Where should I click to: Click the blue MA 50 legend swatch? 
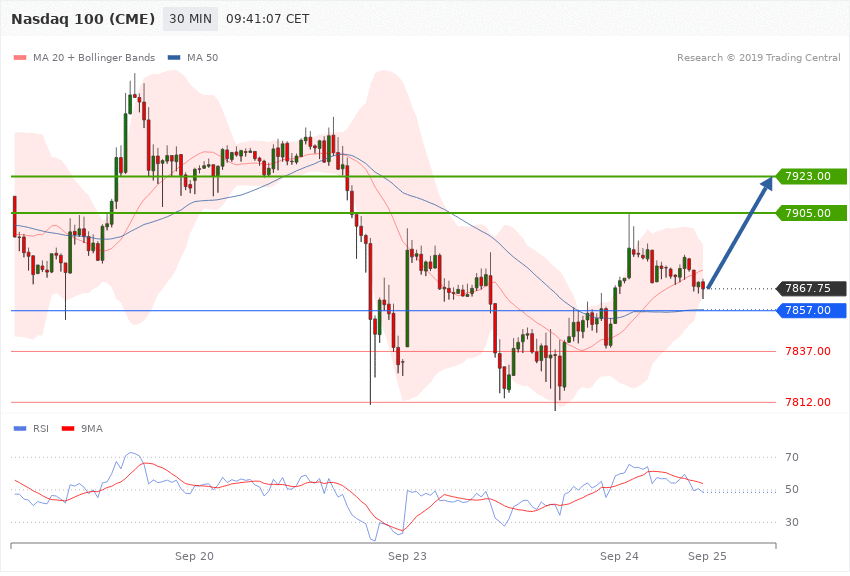(174, 57)
